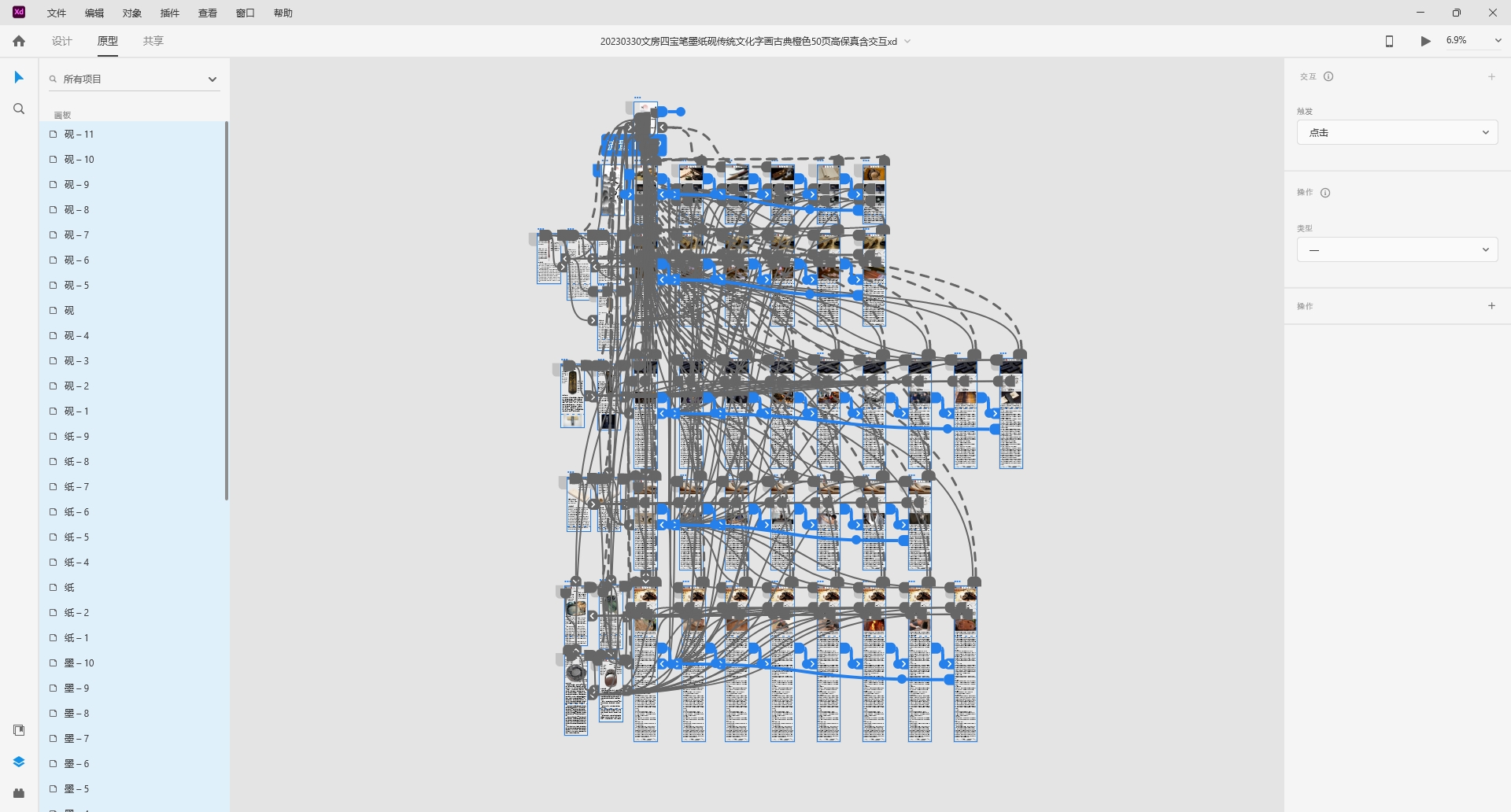
Task: Expand the 所有项目 filter dropdown
Action: (212, 79)
